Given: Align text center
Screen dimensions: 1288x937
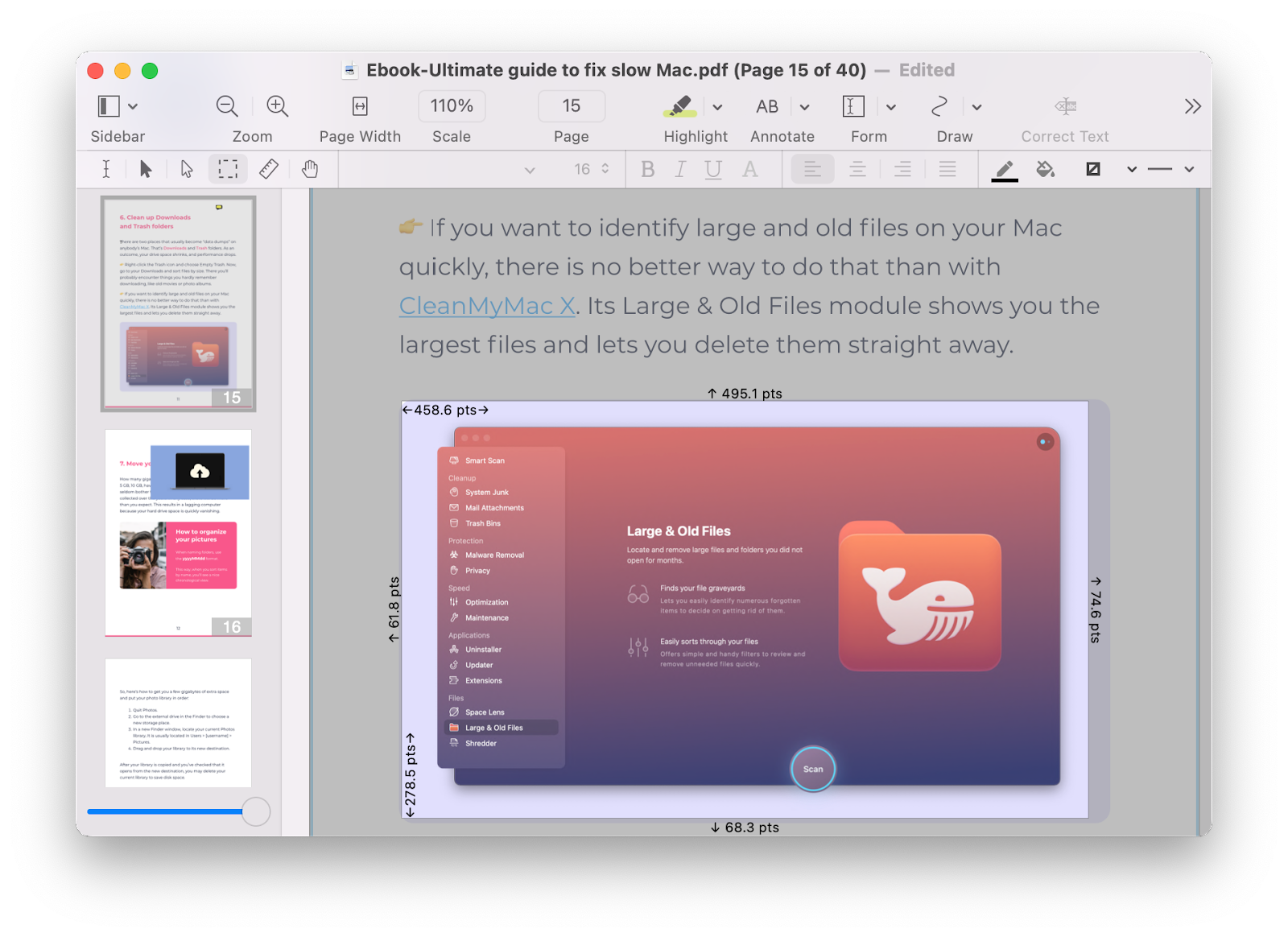Looking at the screenshot, I should (857, 169).
